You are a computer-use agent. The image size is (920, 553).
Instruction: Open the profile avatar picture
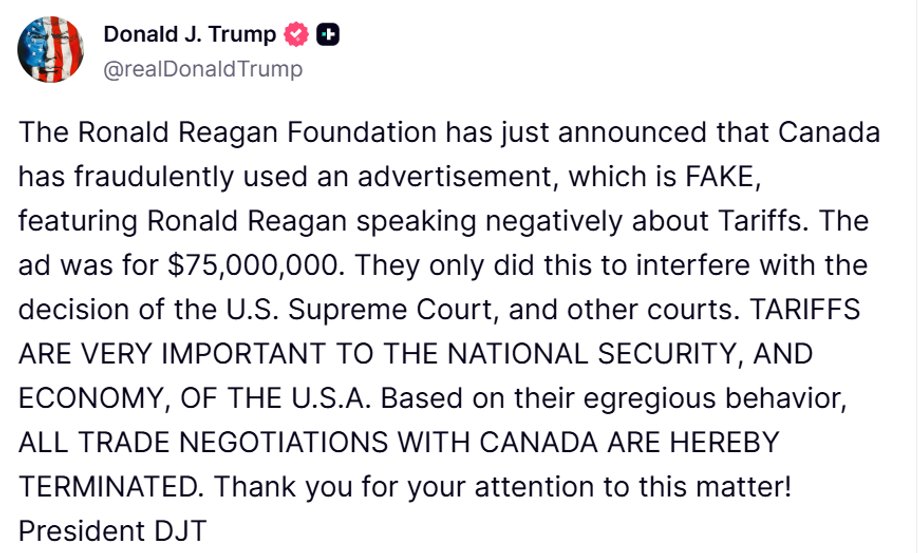click(x=50, y=50)
